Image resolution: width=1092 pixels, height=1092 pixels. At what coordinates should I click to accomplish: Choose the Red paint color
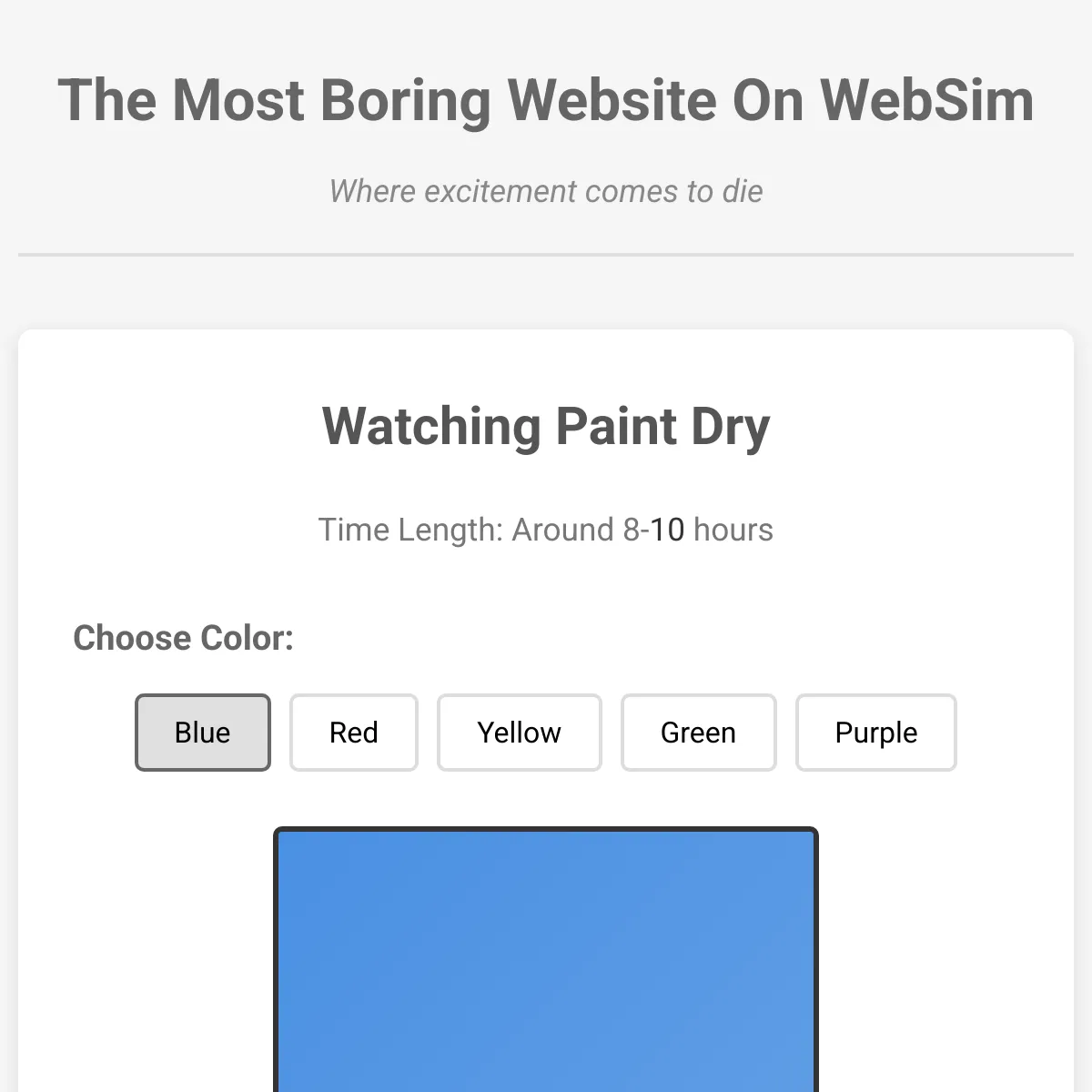pos(353,733)
